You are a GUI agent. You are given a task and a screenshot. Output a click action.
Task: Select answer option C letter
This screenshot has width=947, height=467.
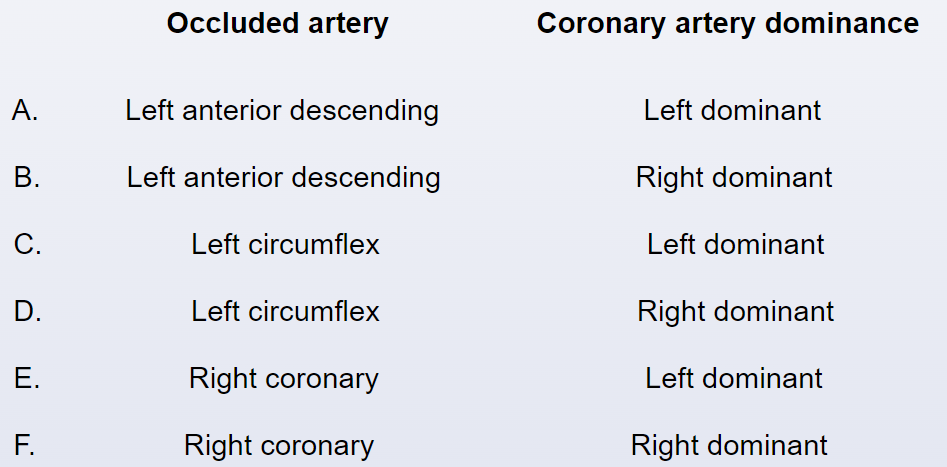point(28,245)
